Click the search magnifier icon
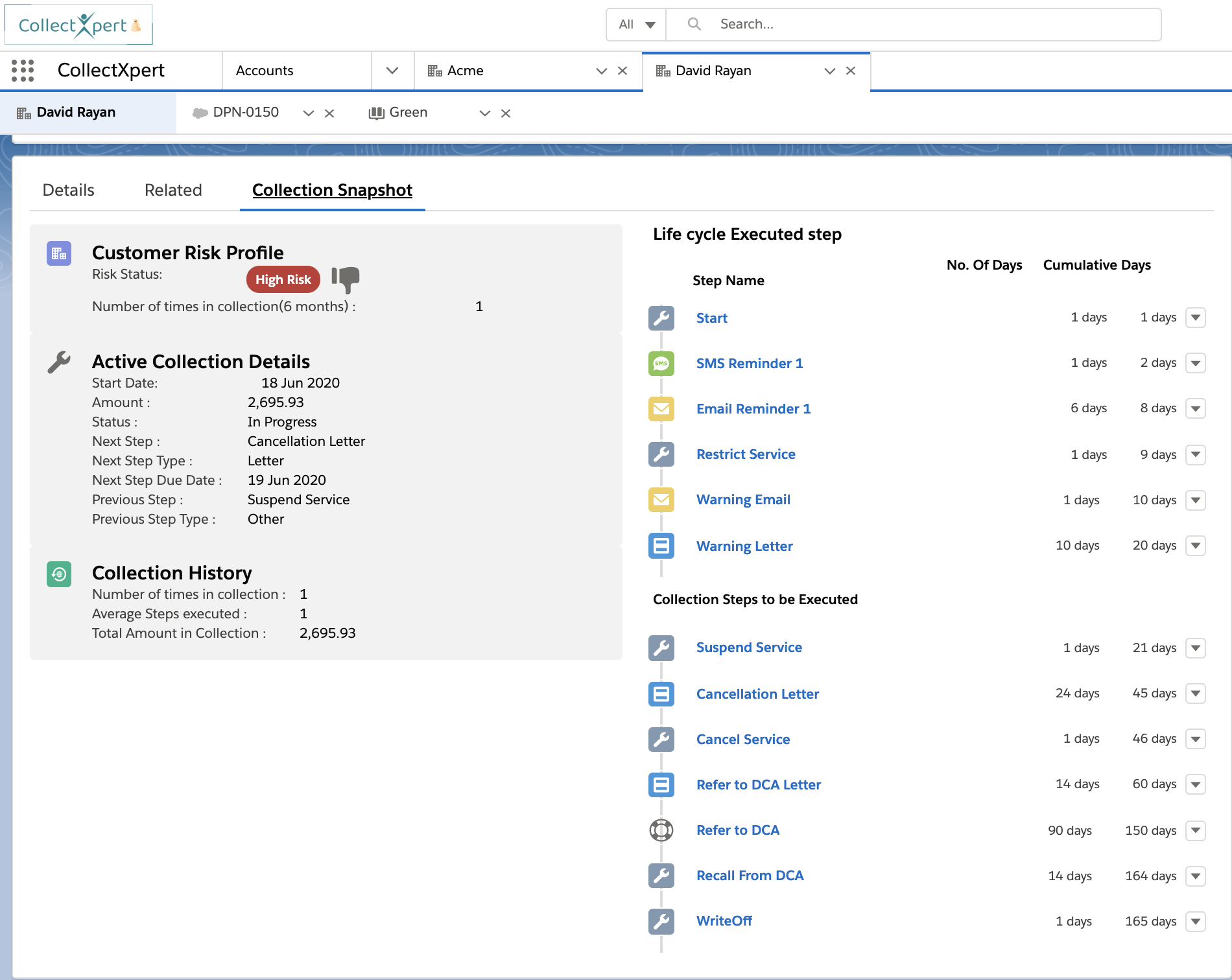 pyautogui.click(x=694, y=23)
